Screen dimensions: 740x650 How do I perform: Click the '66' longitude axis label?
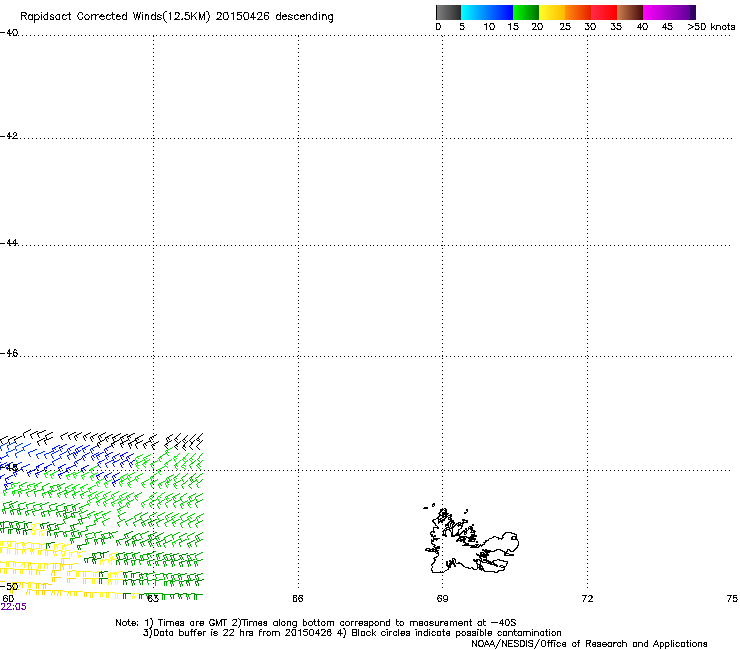[298, 599]
